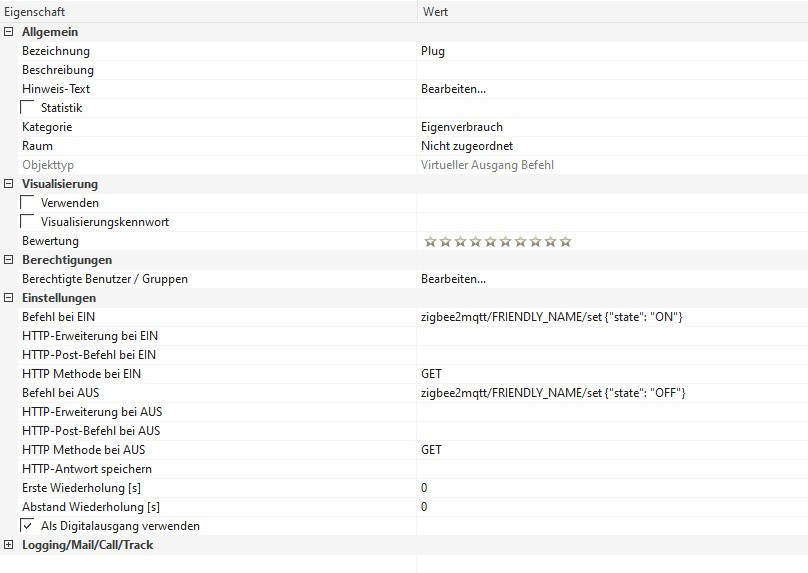Edit the Bezeichnung value Plug
808x573 pixels.
433,51
